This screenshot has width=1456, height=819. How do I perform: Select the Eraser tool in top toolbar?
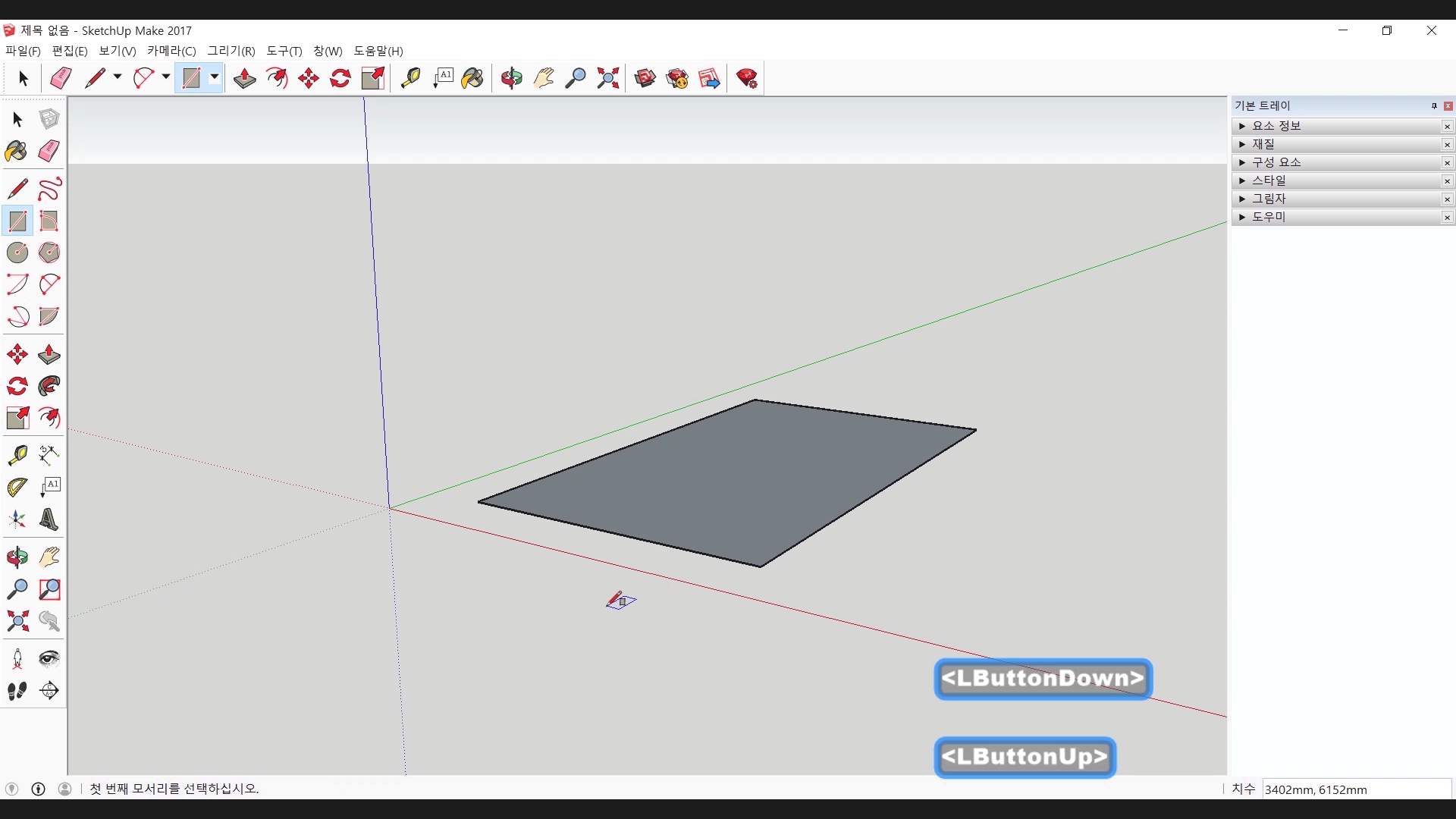click(x=61, y=78)
